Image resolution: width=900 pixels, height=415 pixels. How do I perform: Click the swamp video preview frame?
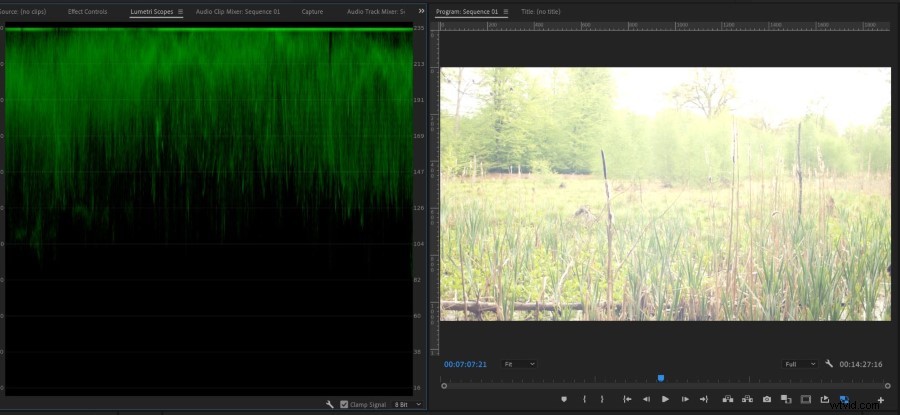coord(665,194)
